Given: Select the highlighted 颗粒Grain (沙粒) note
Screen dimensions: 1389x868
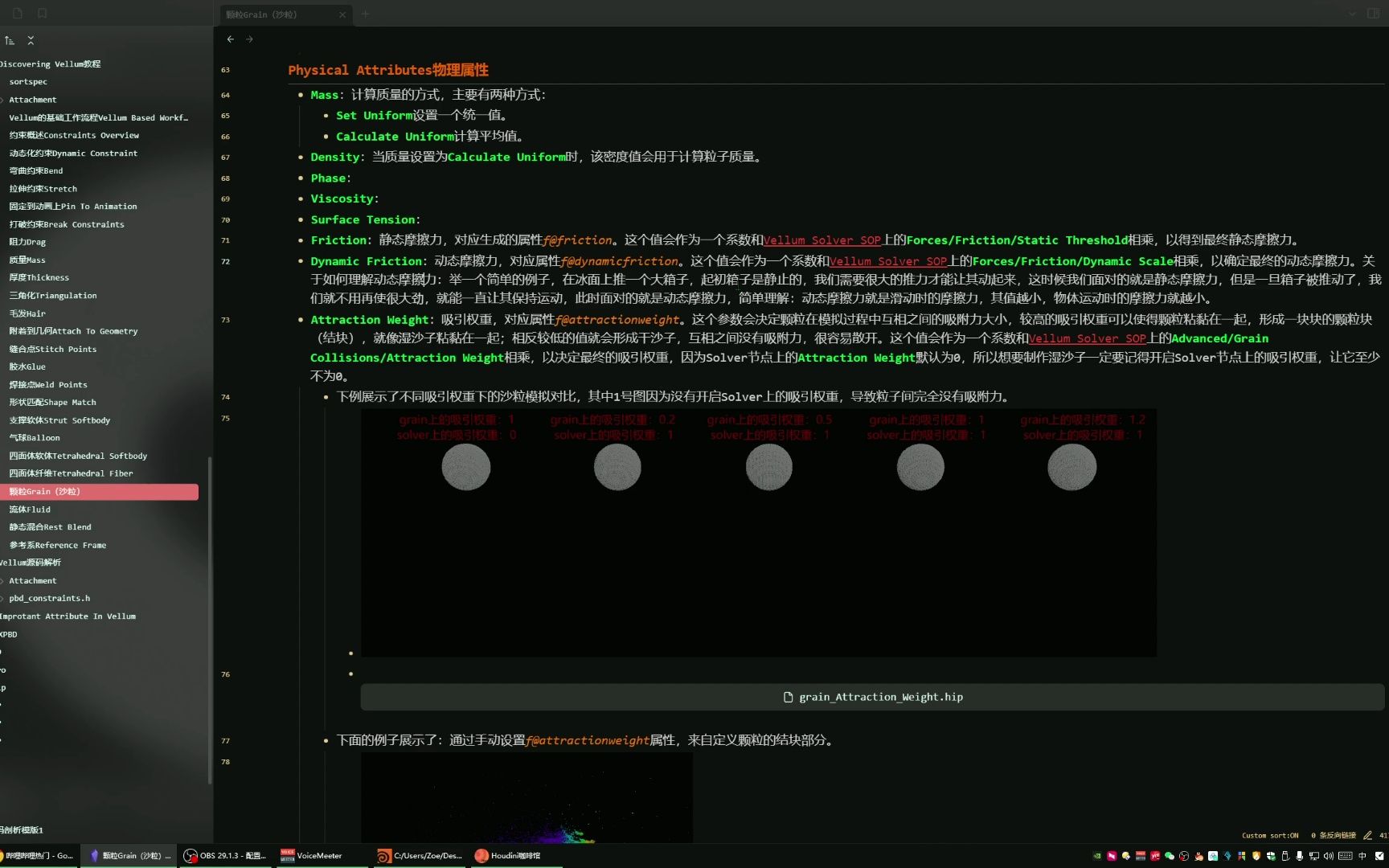Looking at the screenshot, I should [x=99, y=491].
